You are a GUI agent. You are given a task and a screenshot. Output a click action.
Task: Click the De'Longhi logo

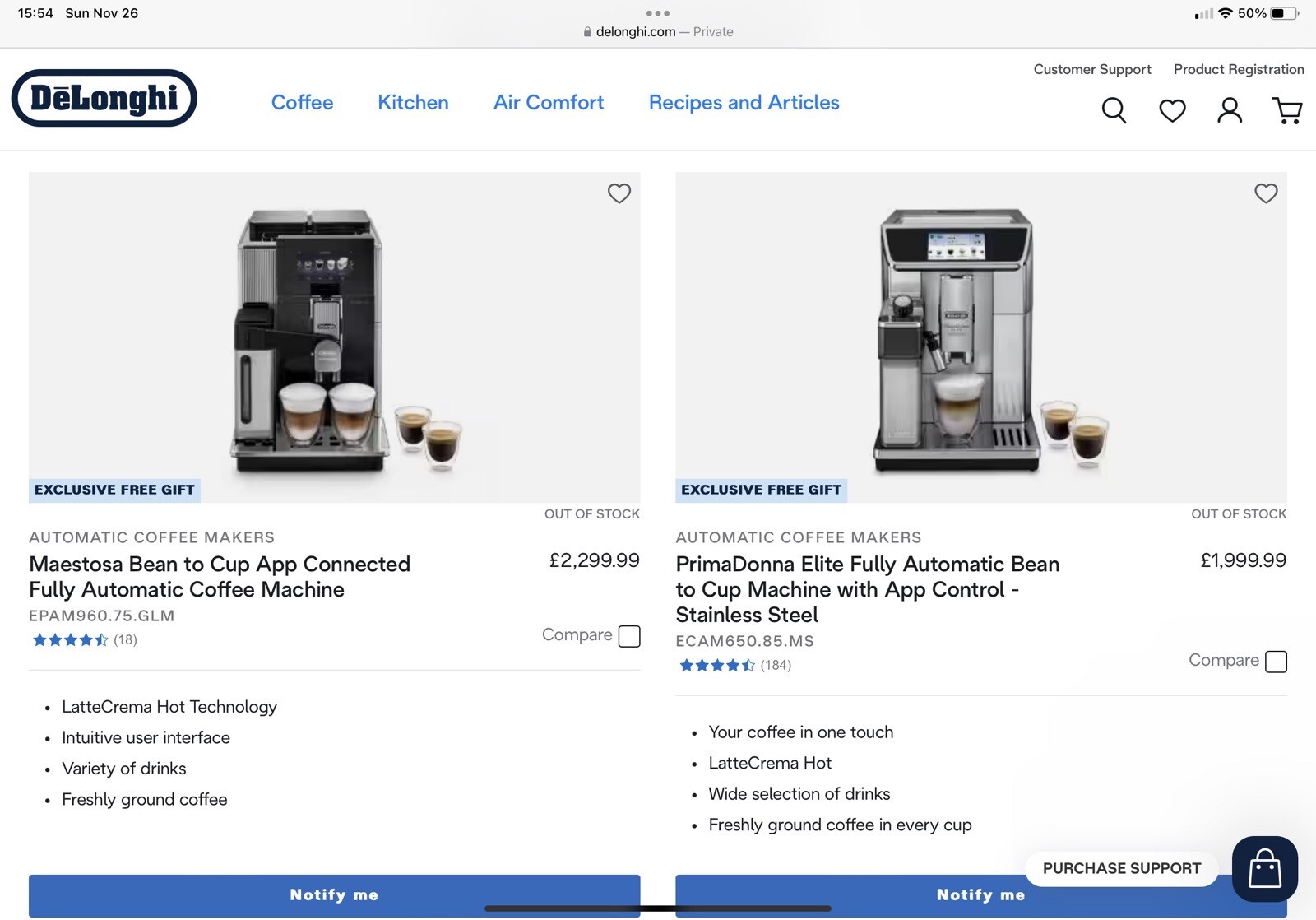pyautogui.click(x=104, y=98)
